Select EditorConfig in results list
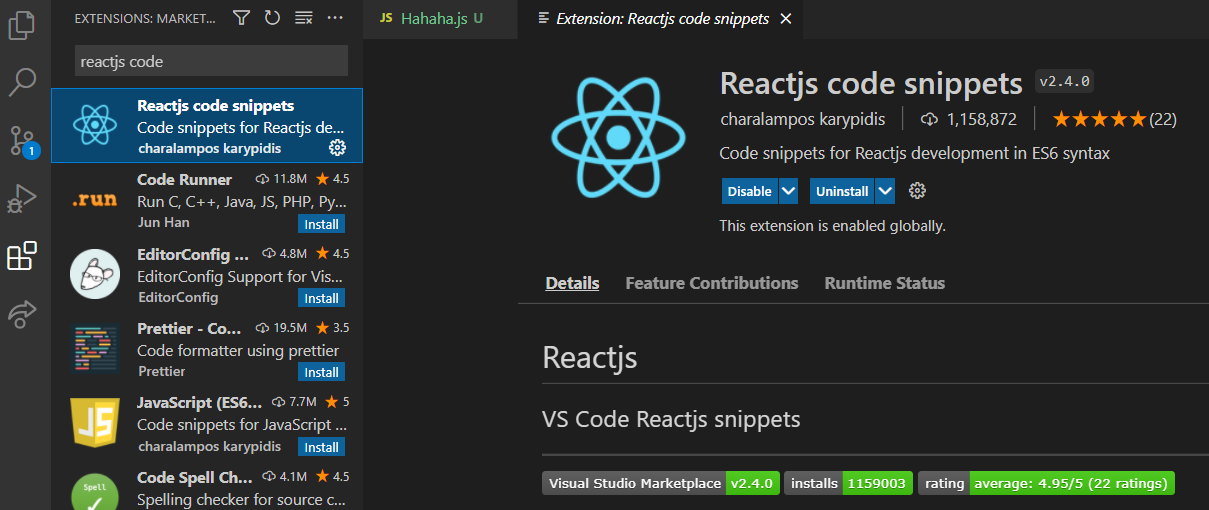The image size is (1209, 510). pyautogui.click(x=207, y=274)
